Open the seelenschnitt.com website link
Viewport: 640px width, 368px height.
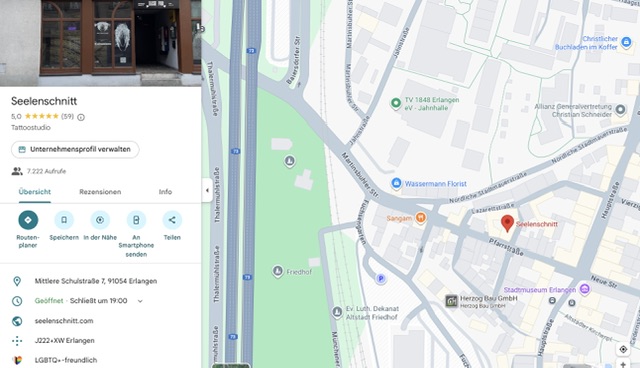coord(64,321)
